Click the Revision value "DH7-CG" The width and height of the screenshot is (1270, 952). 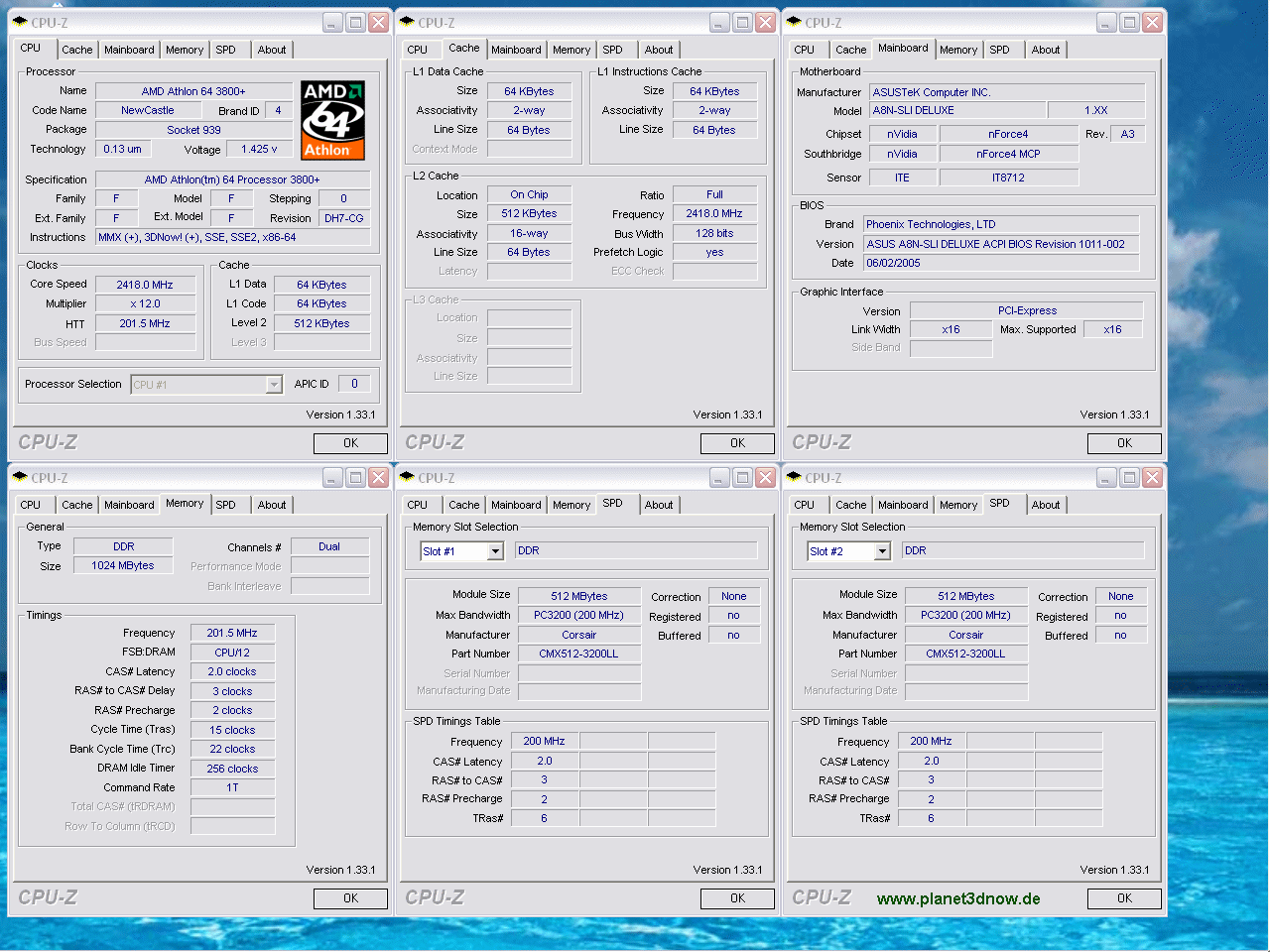pyautogui.click(x=343, y=218)
